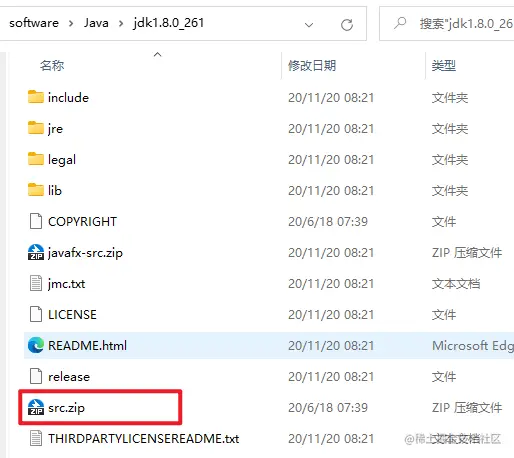Click the COPYRIGHT date 20/6/18 07:39

point(328,222)
